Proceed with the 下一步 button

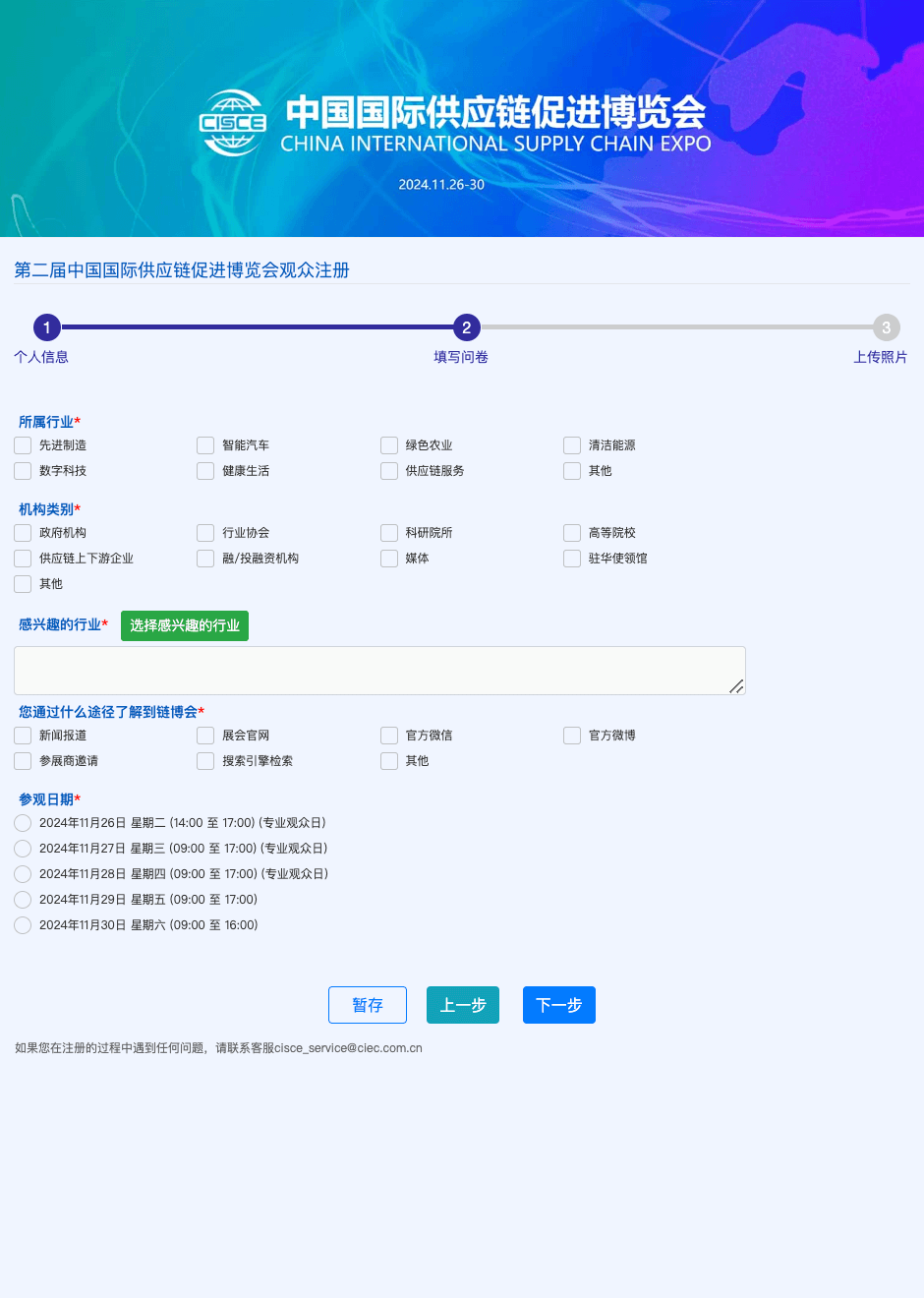point(559,1005)
